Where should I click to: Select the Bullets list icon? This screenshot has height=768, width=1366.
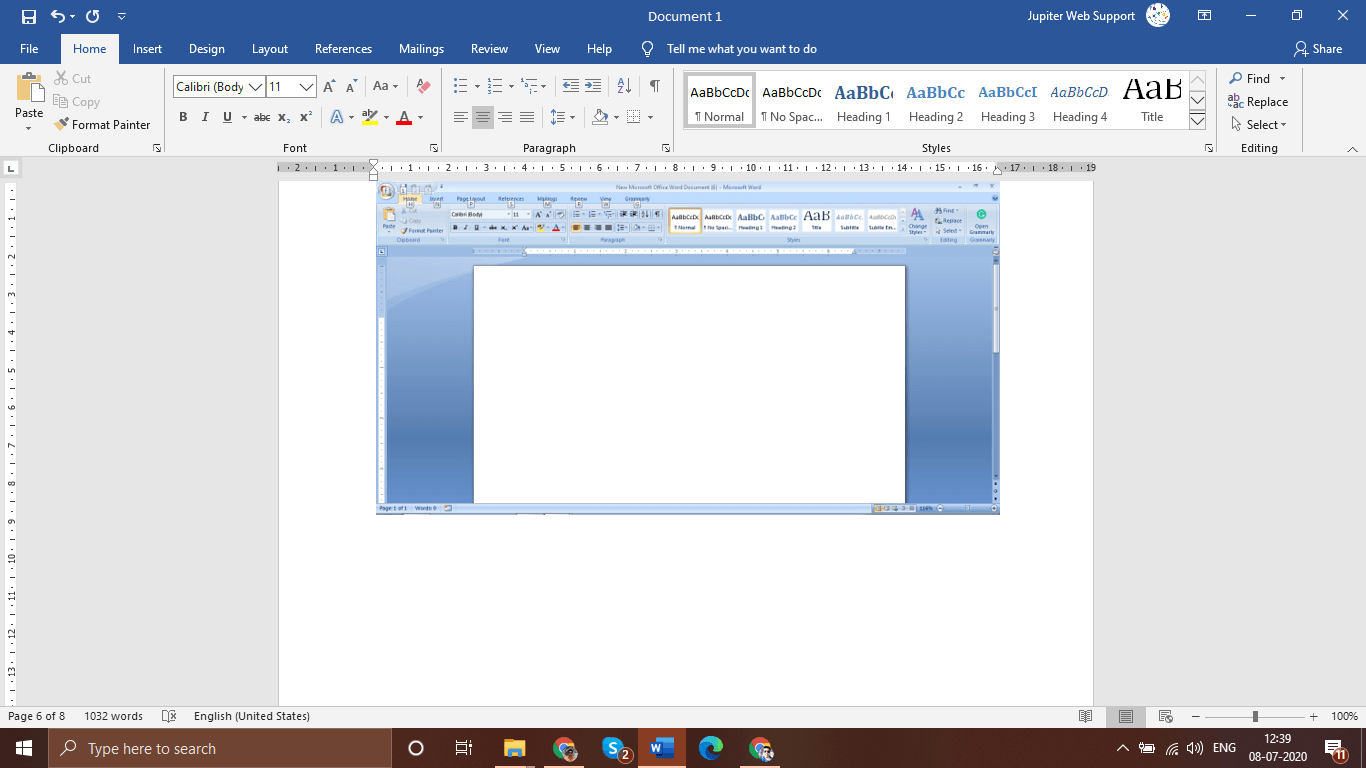(x=460, y=84)
